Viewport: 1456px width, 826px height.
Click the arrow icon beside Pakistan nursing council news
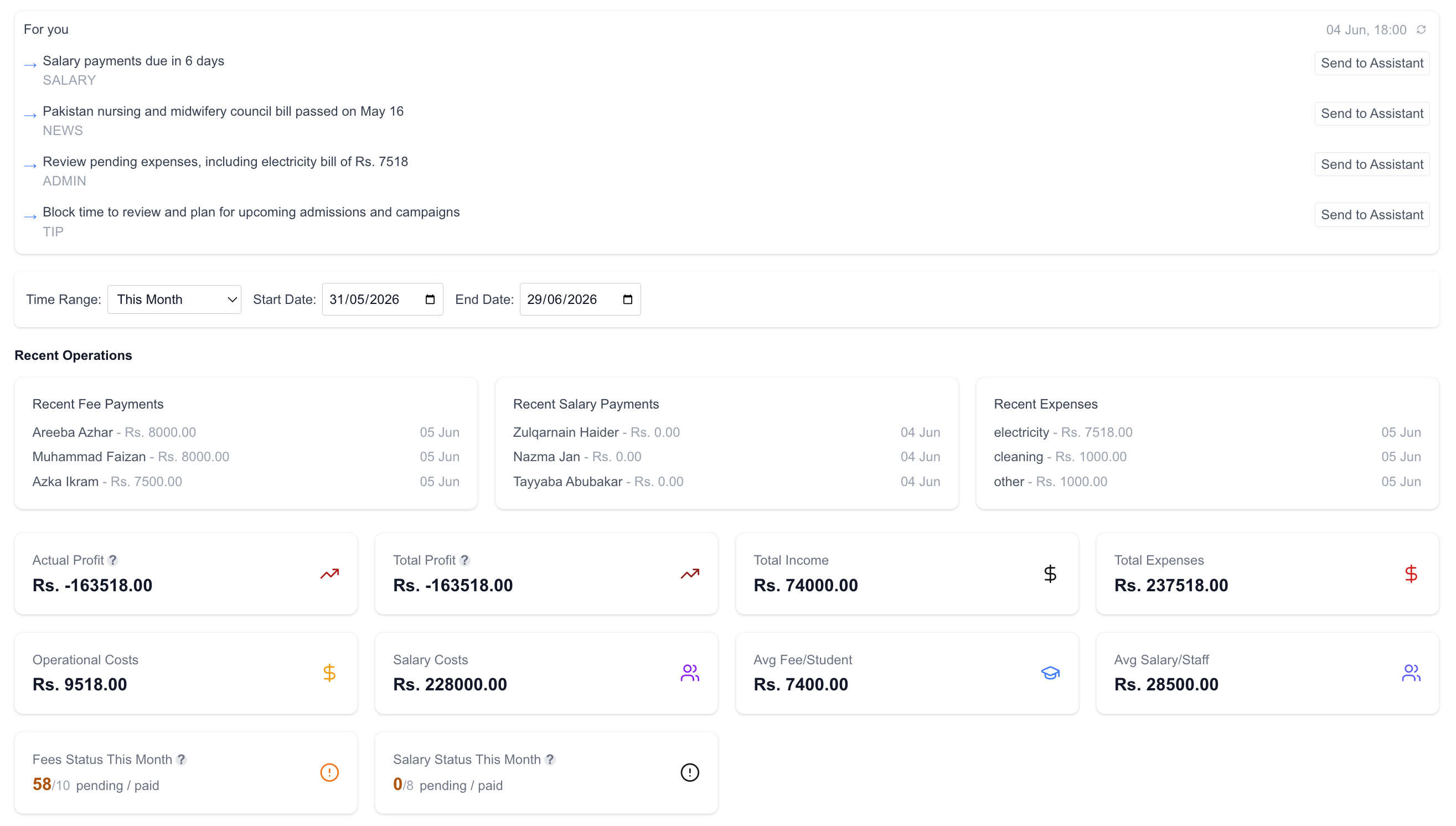point(30,116)
